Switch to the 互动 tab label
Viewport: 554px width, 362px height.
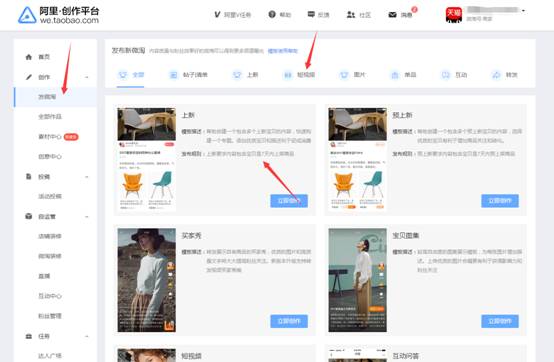(461, 75)
